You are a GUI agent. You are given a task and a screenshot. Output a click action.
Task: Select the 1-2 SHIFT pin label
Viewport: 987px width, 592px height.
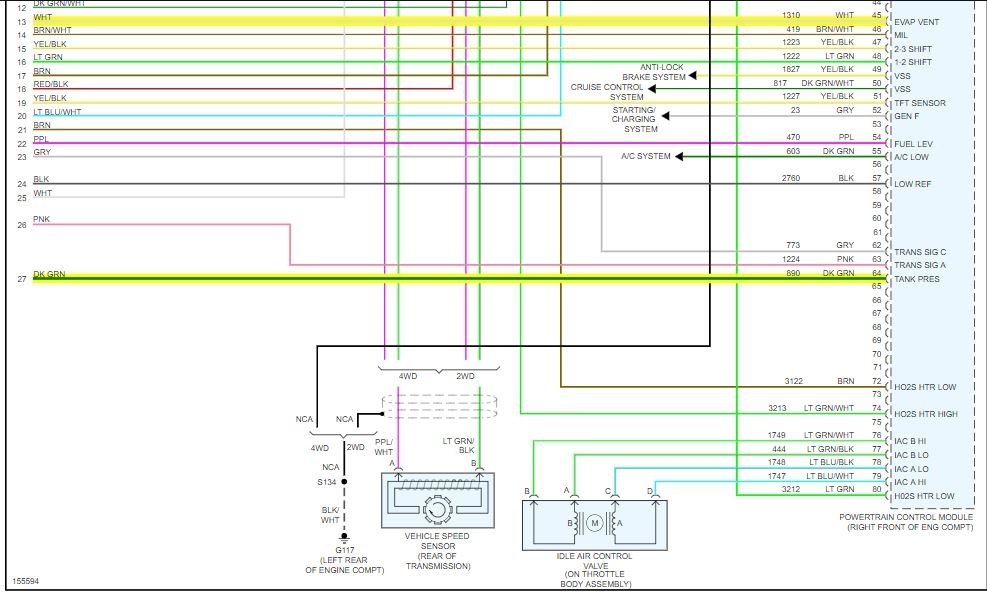(x=913, y=62)
